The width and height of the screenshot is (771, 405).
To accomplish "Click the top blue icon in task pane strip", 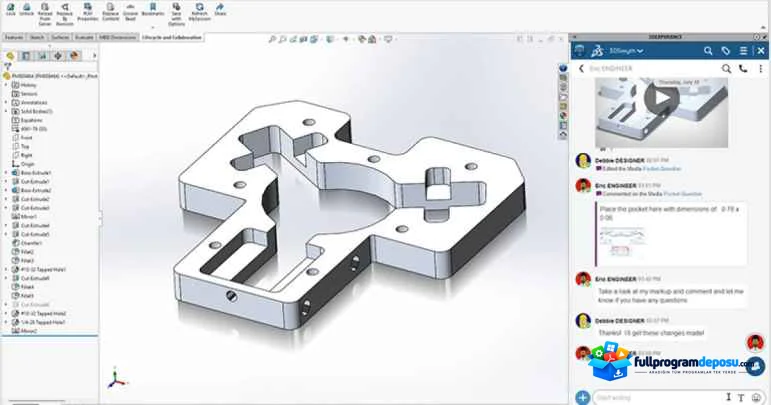I will point(563,68).
